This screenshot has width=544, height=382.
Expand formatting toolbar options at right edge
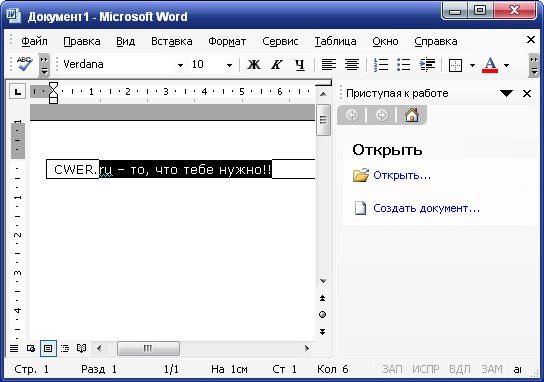click(534, 65)
